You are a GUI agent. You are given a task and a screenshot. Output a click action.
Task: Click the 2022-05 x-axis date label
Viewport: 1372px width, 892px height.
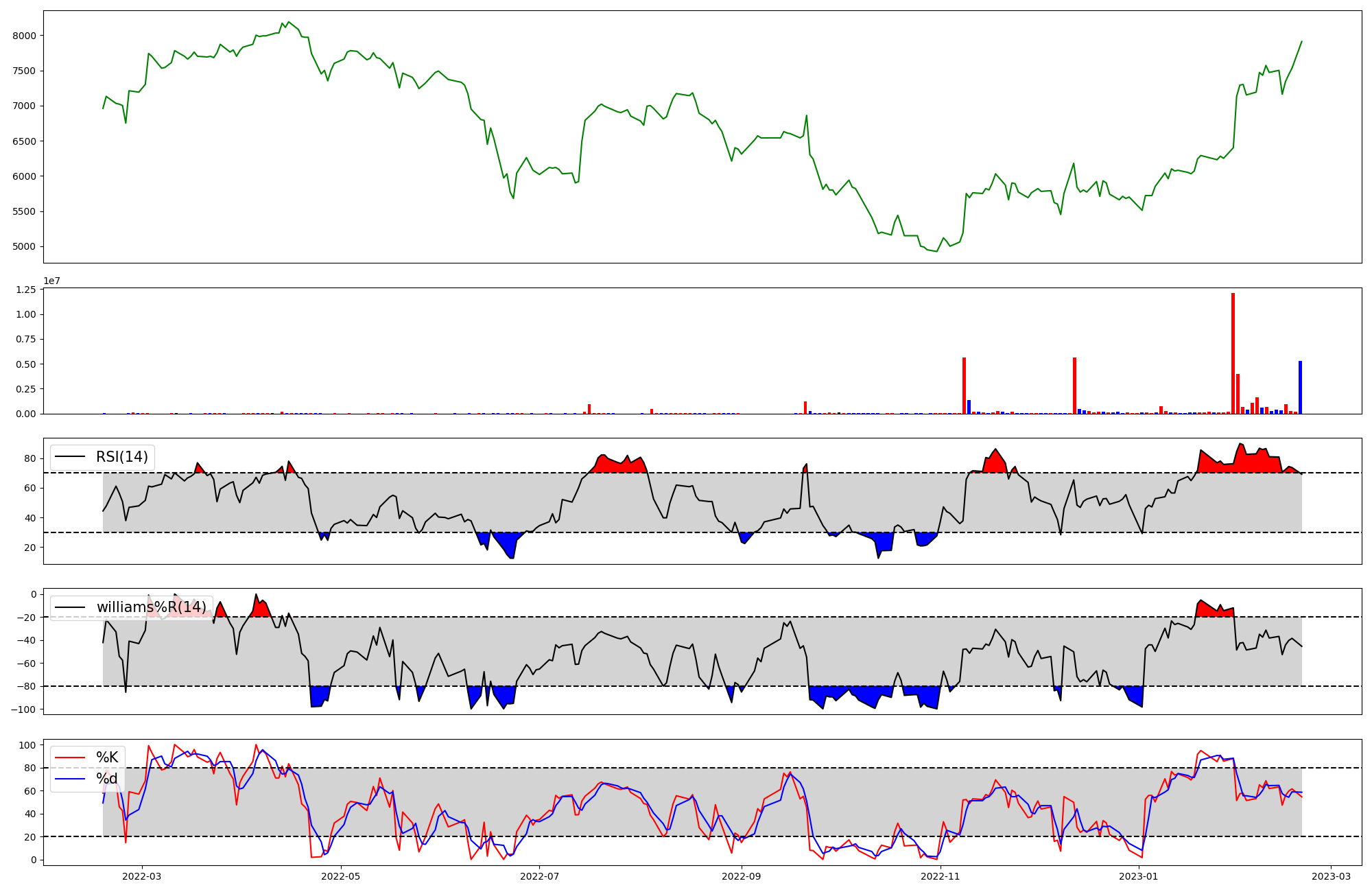pos(340,876)
